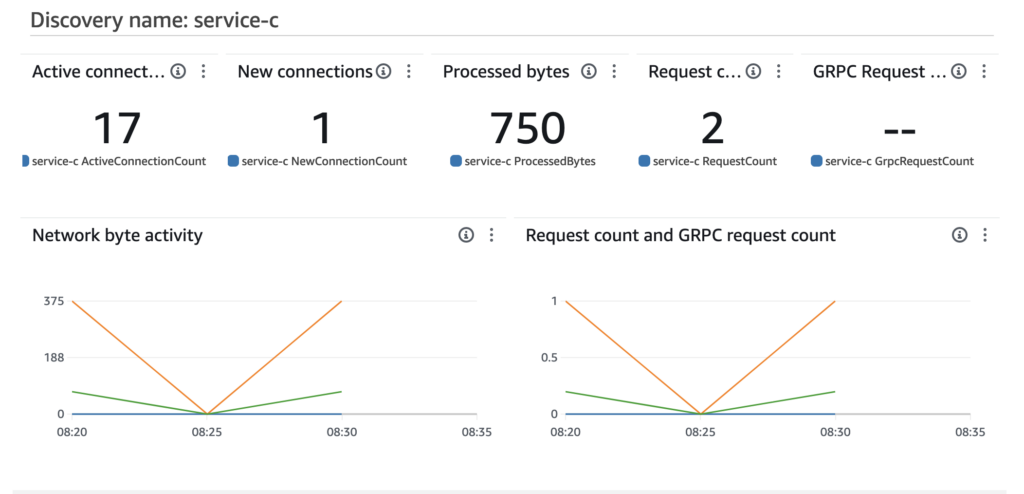Image resolution: width=1024 pixels, height=494 pixels.
Task: Open Active connections widget options menu
Action: coord(204,71)
